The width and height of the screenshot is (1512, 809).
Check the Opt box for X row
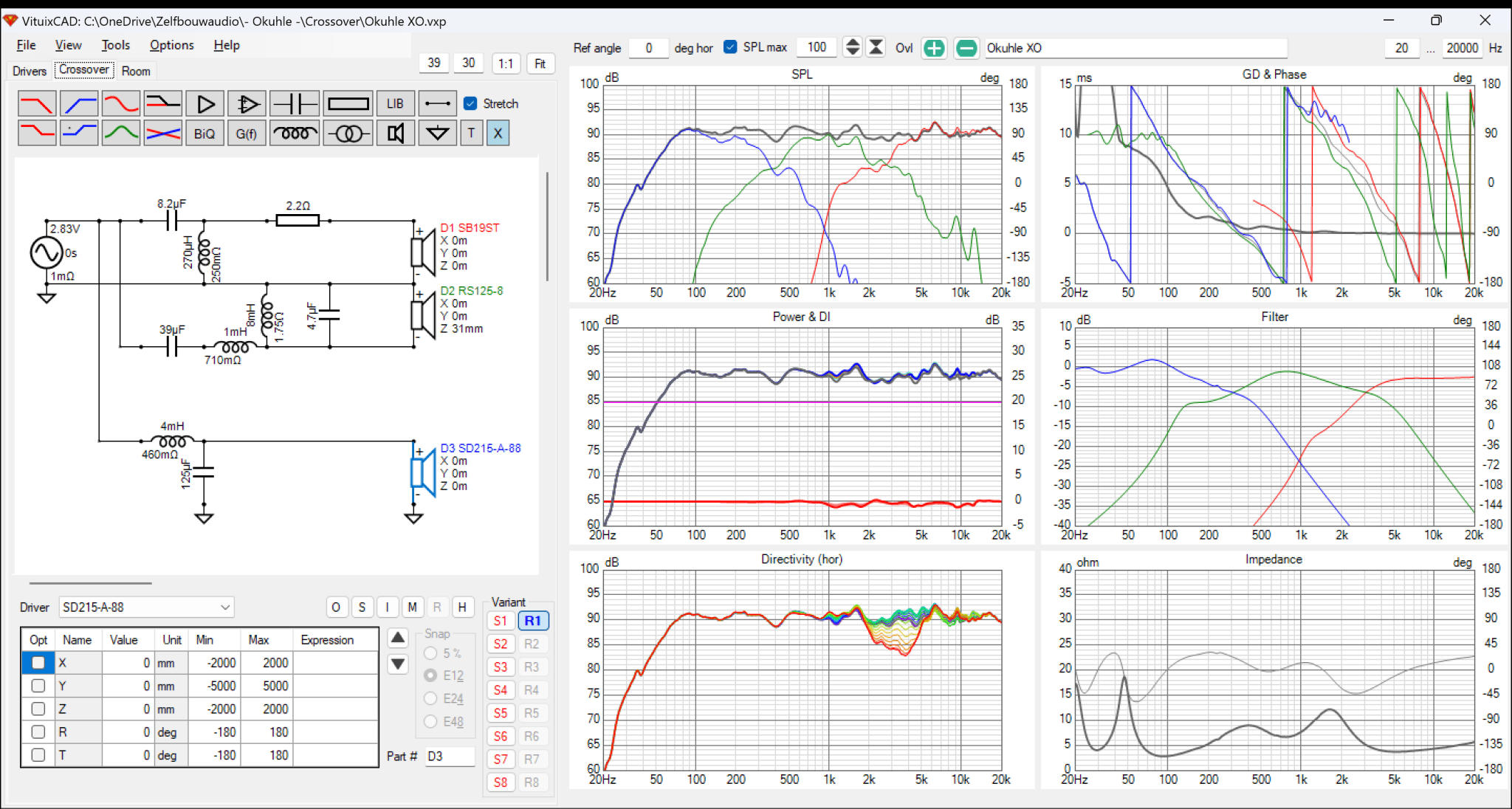38,662
